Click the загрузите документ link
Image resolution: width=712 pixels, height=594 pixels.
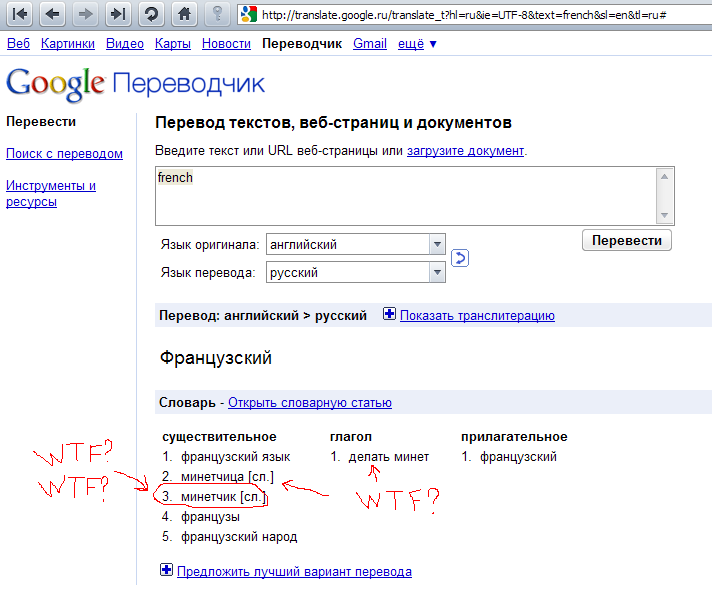[x=465, y=151]
